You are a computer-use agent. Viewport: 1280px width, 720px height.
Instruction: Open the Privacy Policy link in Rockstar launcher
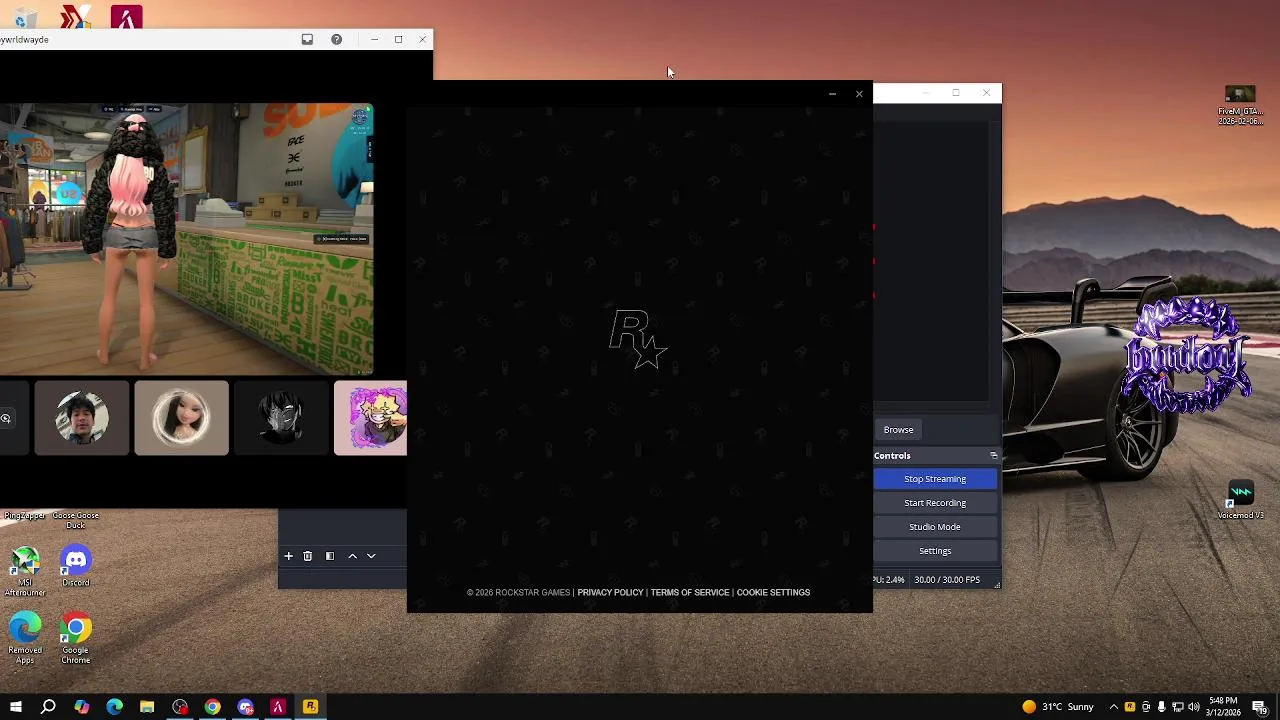point(610,593)
